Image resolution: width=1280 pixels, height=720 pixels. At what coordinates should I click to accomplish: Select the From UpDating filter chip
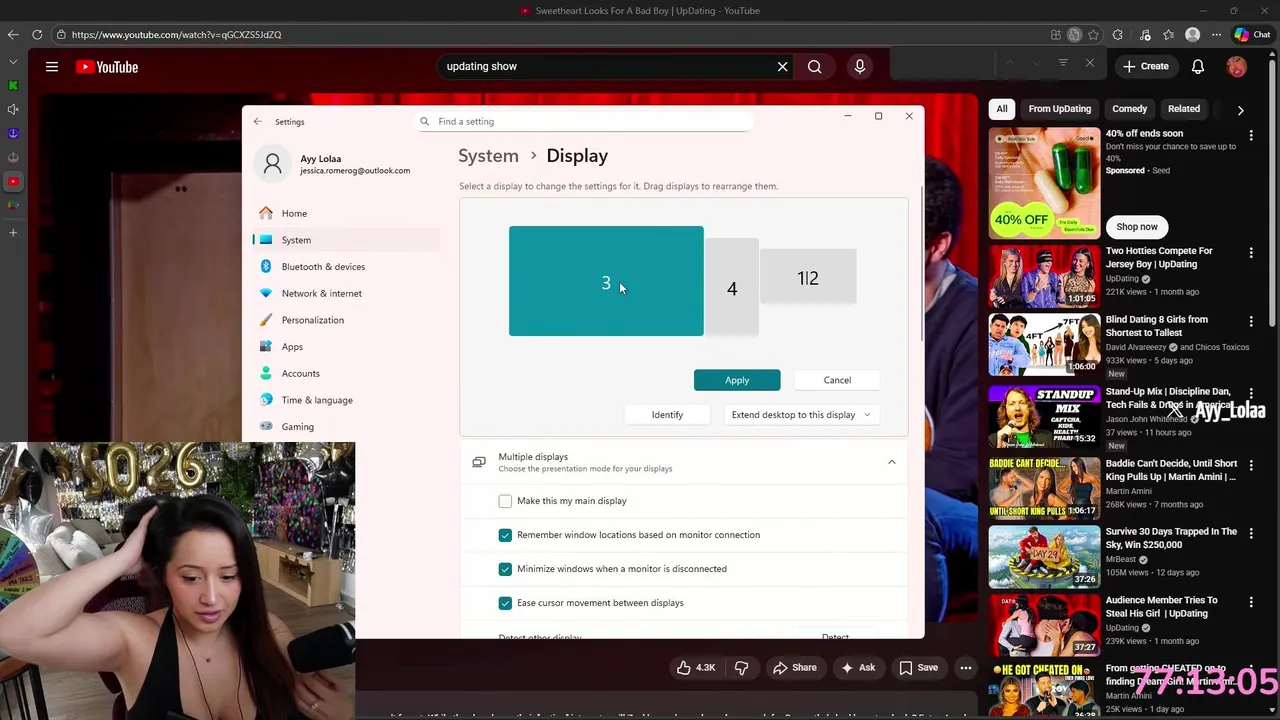click(x=1059, y=109)
